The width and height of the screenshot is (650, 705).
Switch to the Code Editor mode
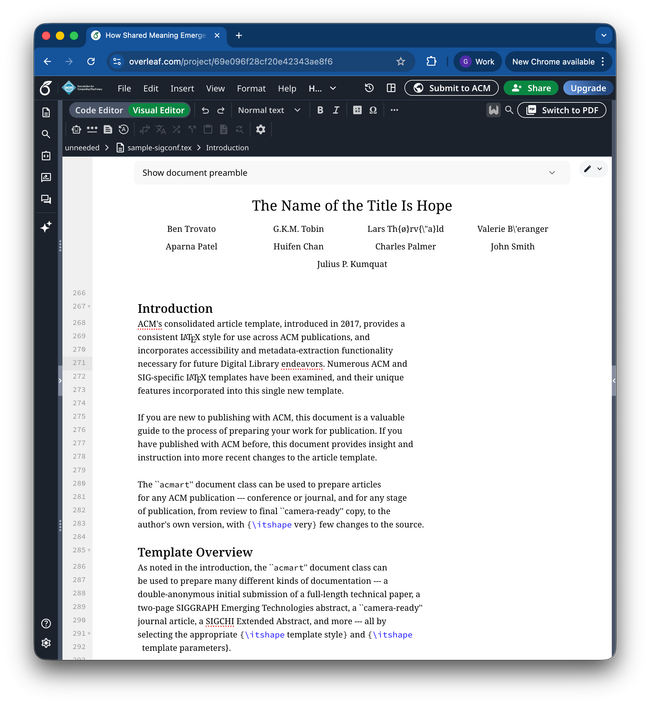tap(99, 110)
